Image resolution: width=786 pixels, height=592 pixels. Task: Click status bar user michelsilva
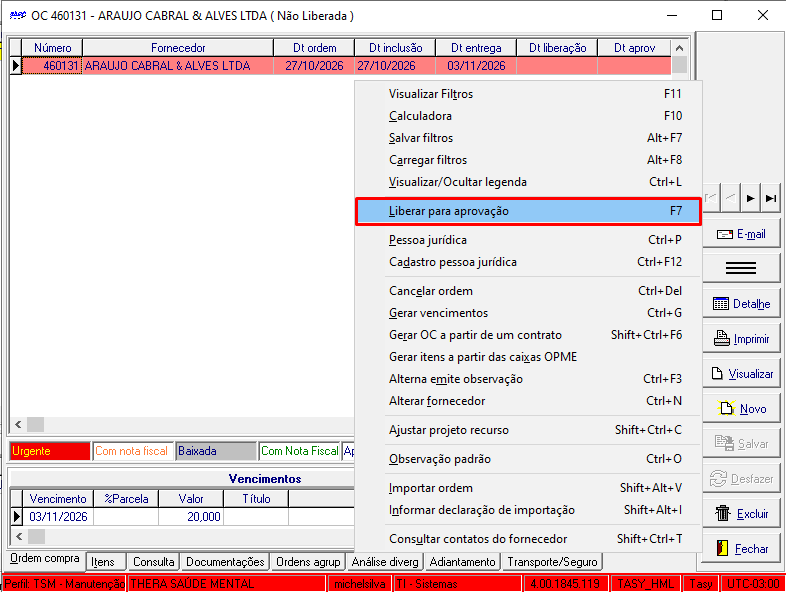(x=359, y=584)
